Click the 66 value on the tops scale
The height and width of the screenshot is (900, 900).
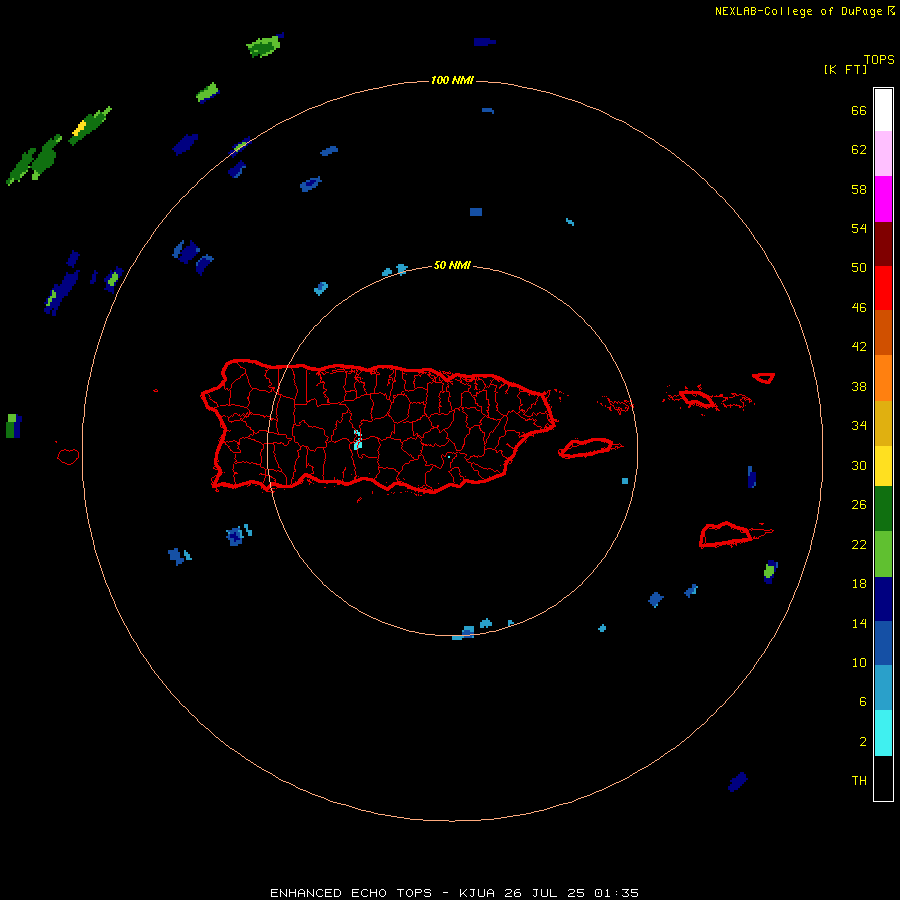point(859,110)
